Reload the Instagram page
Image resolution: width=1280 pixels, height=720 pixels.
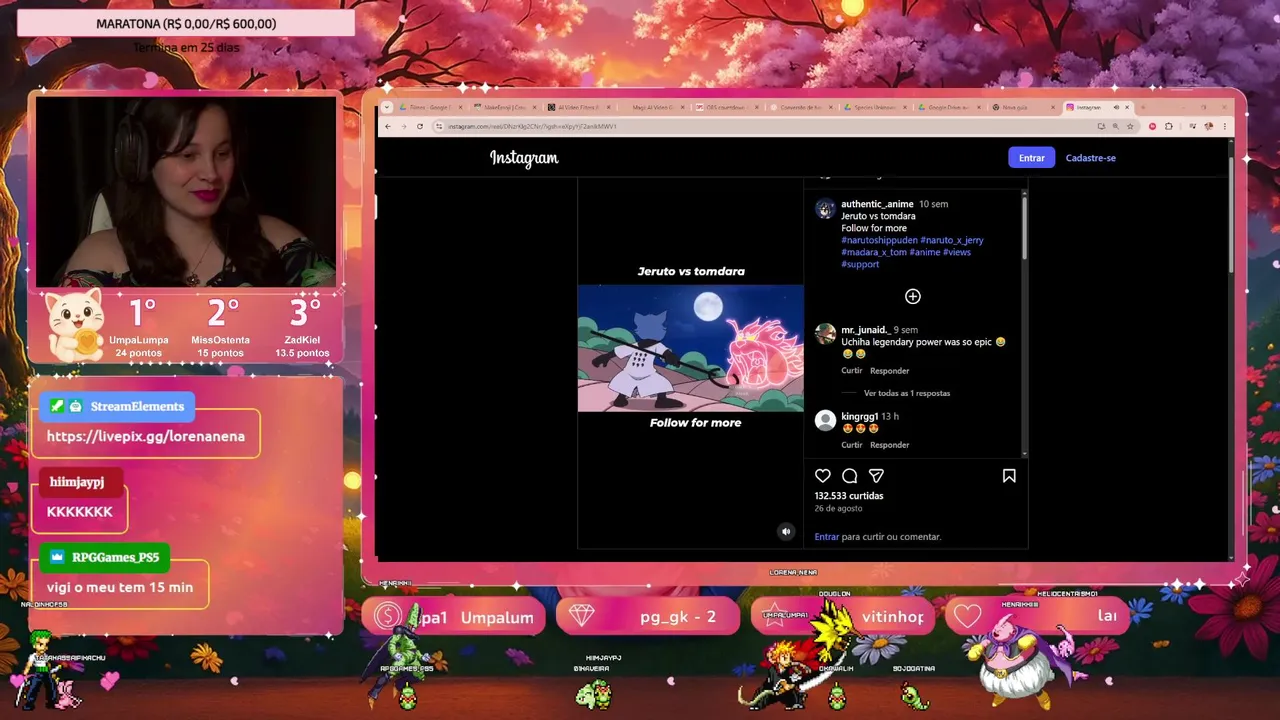[x=420, y=126]
